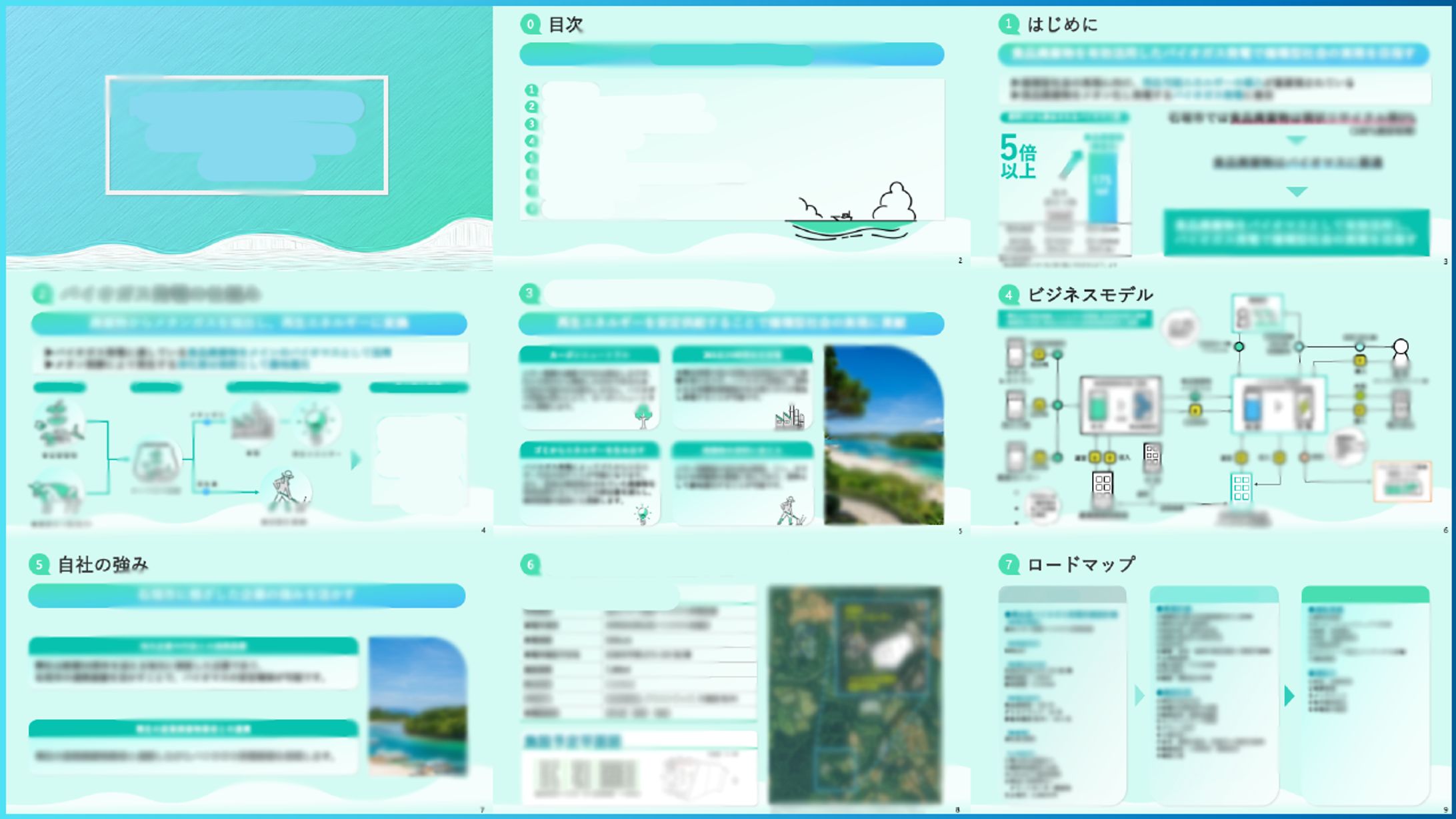
Task: Click the number 5 badge beside 自社の強み
Action: pos(39,564)
